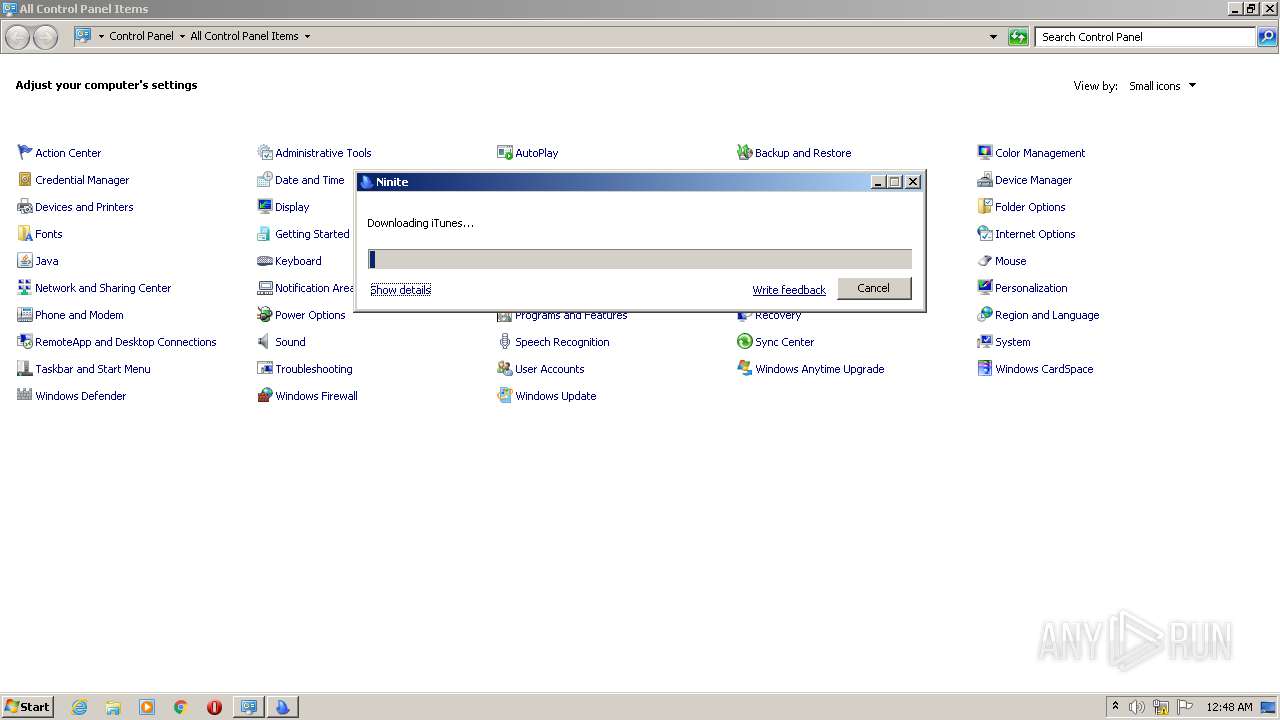This screenshot has height=720, width=1280.
Task: Open Google Chrome from taskbar
Action: click(x=180, y=707)
